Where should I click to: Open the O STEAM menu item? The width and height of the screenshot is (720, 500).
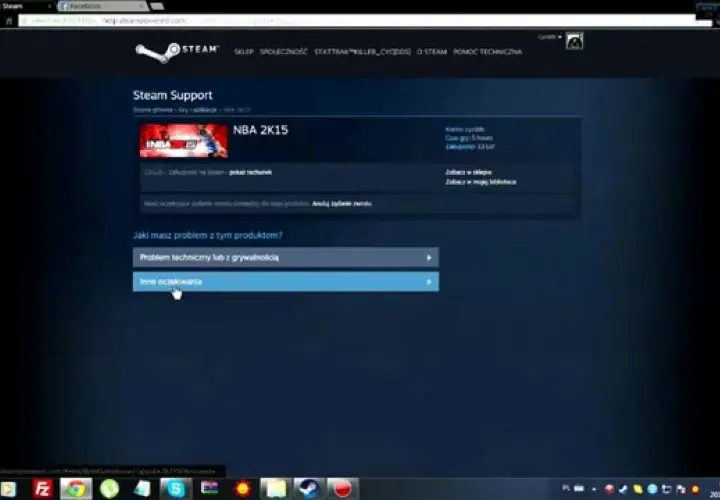pos(432,52)
